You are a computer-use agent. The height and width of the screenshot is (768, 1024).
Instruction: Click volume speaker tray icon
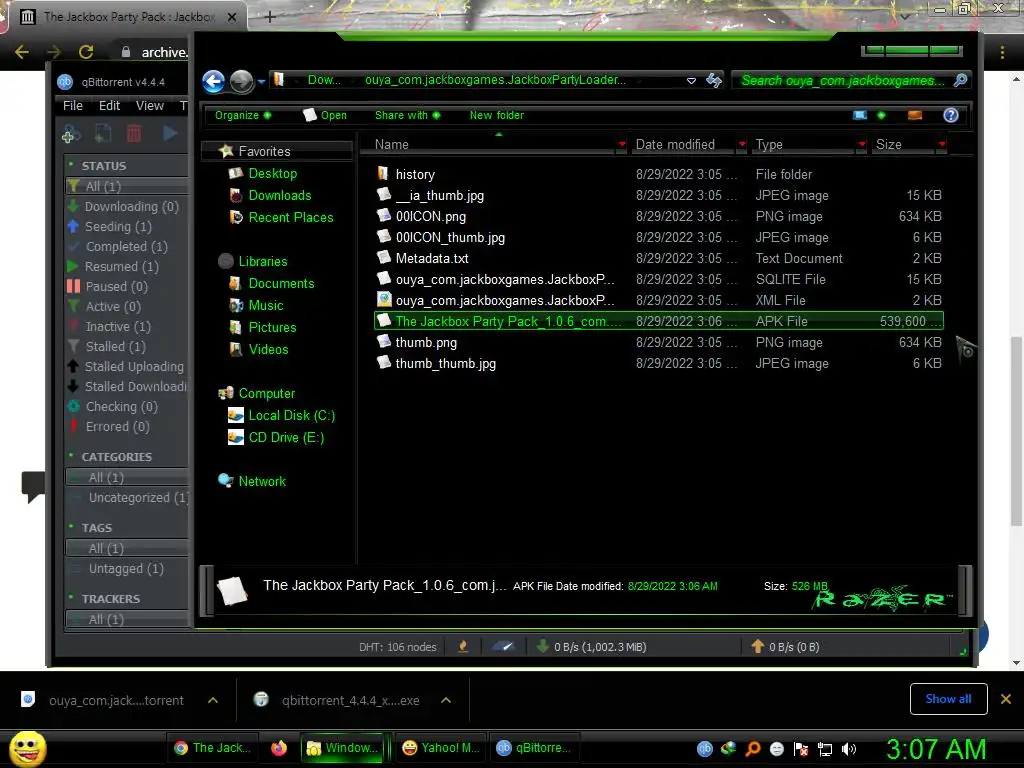click(x=849, y=749)
